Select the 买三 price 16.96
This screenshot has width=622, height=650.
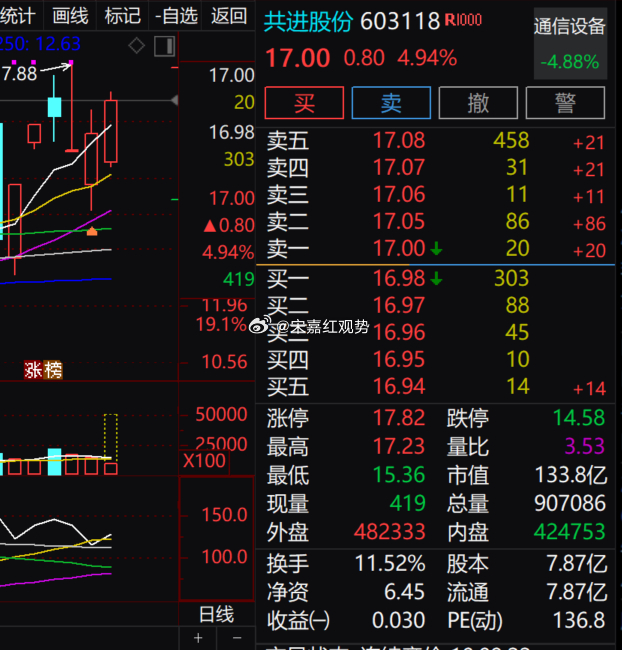point(399,332)
